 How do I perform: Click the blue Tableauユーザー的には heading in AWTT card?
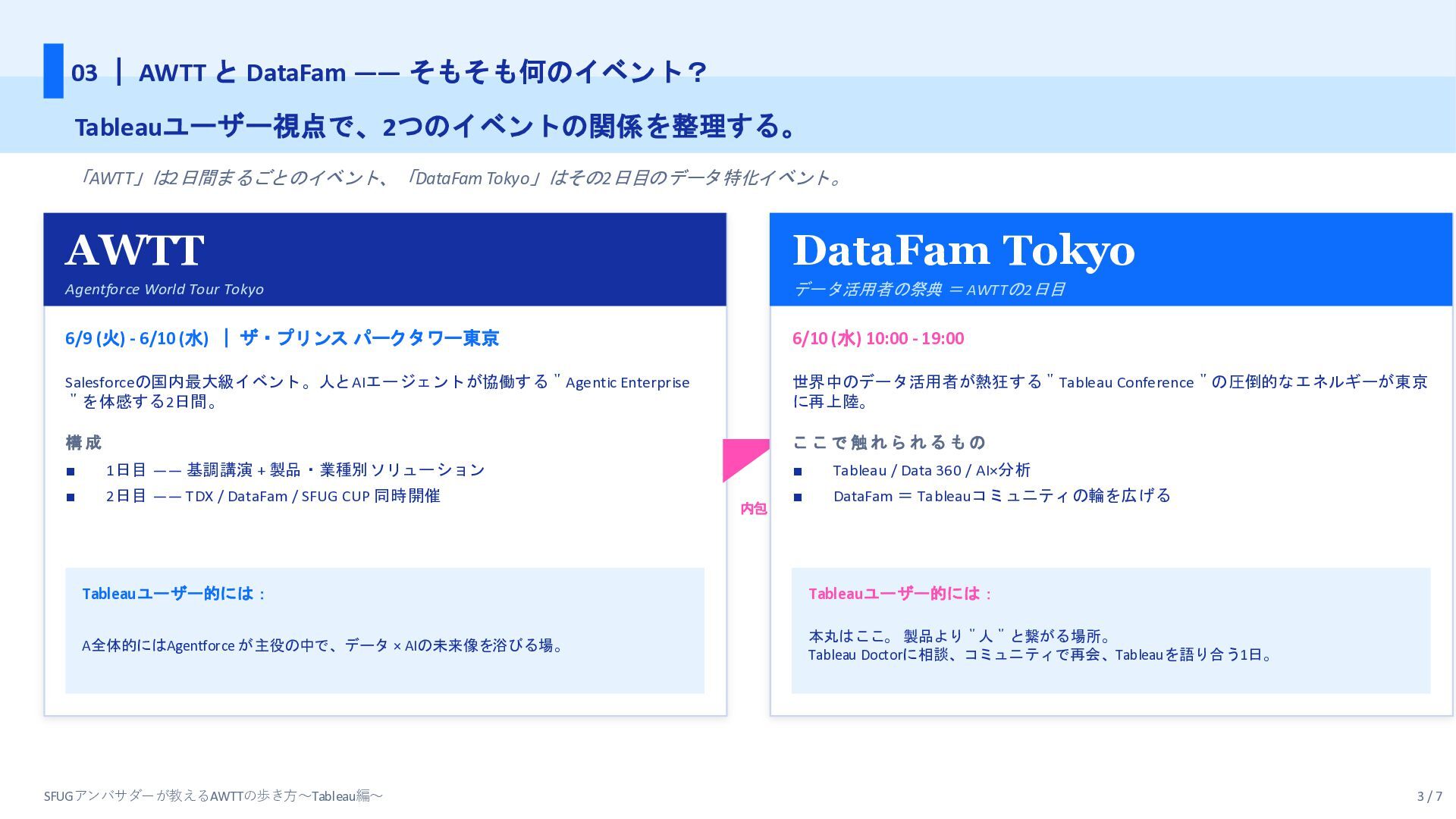[x=174, y=594]
